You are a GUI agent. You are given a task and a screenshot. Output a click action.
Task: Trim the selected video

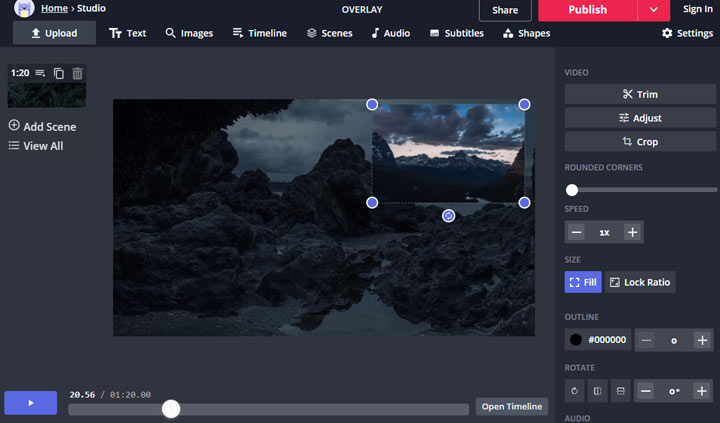pyautogui.click(x=640, y=94)
